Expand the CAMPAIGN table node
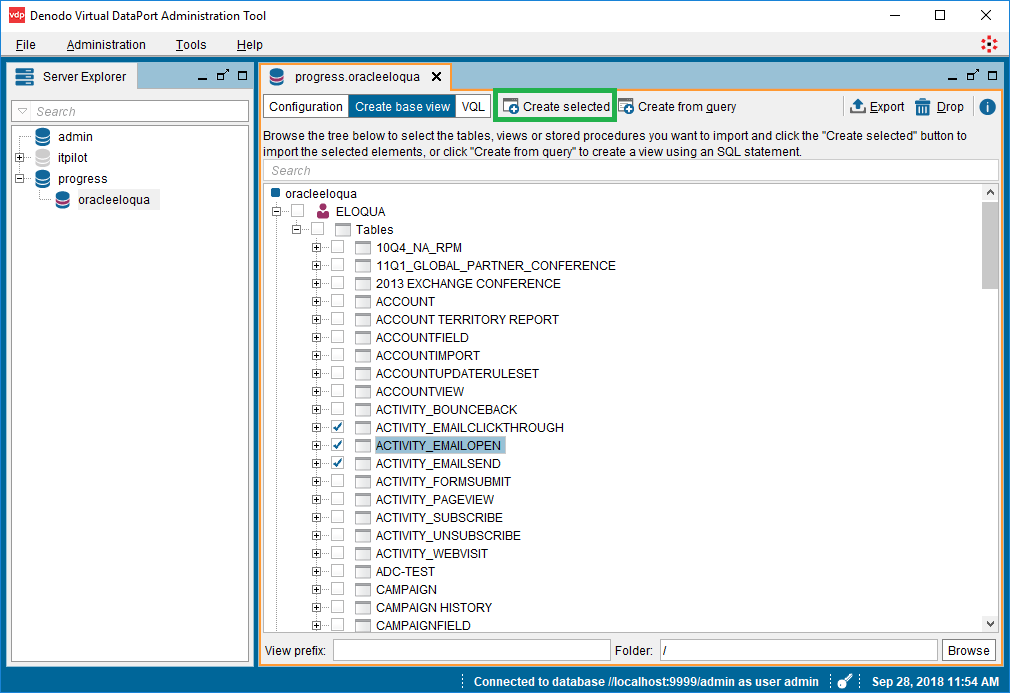Screen dimensions: 1010x693 pyautogui.click(x=317, y=590)
